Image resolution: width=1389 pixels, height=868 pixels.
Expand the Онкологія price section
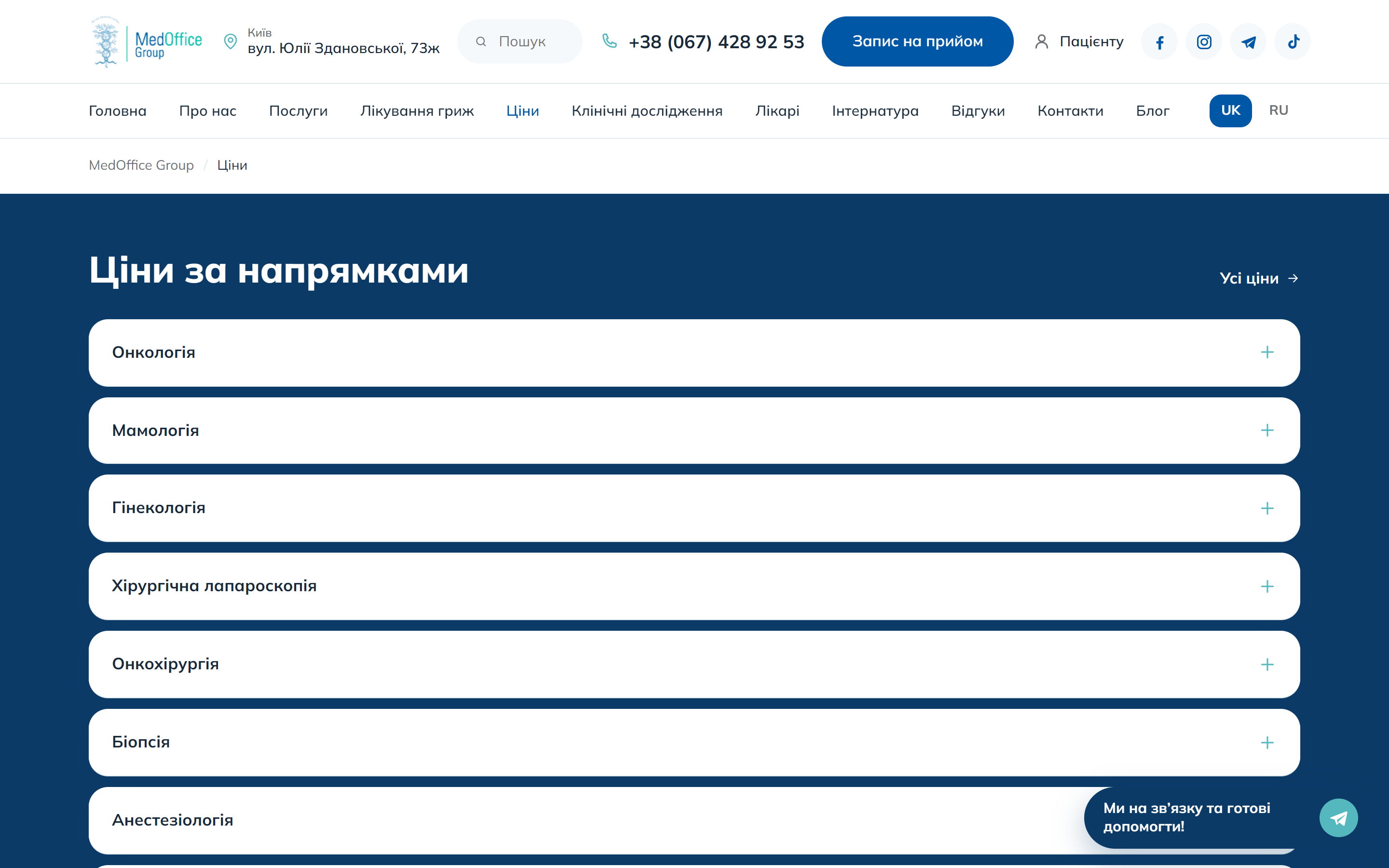(x=694, y=353)
